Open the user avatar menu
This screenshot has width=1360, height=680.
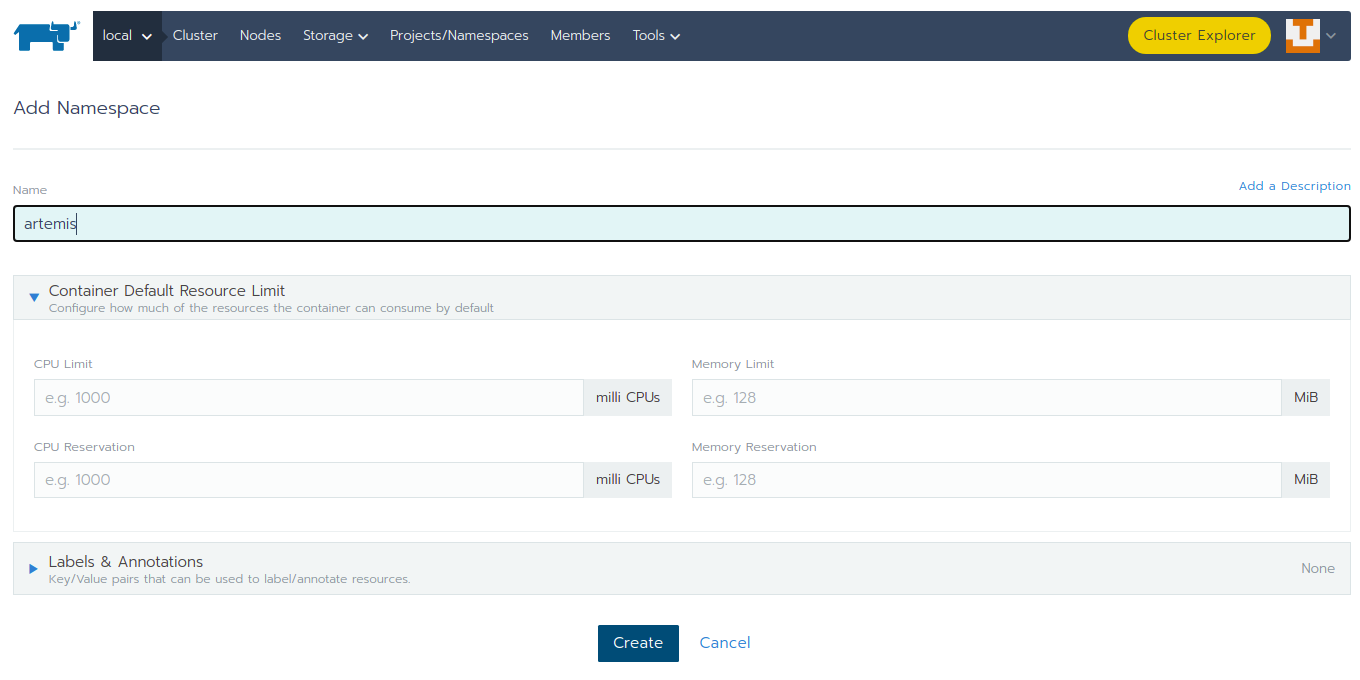pyautogui.click(x=1302, y=34)
